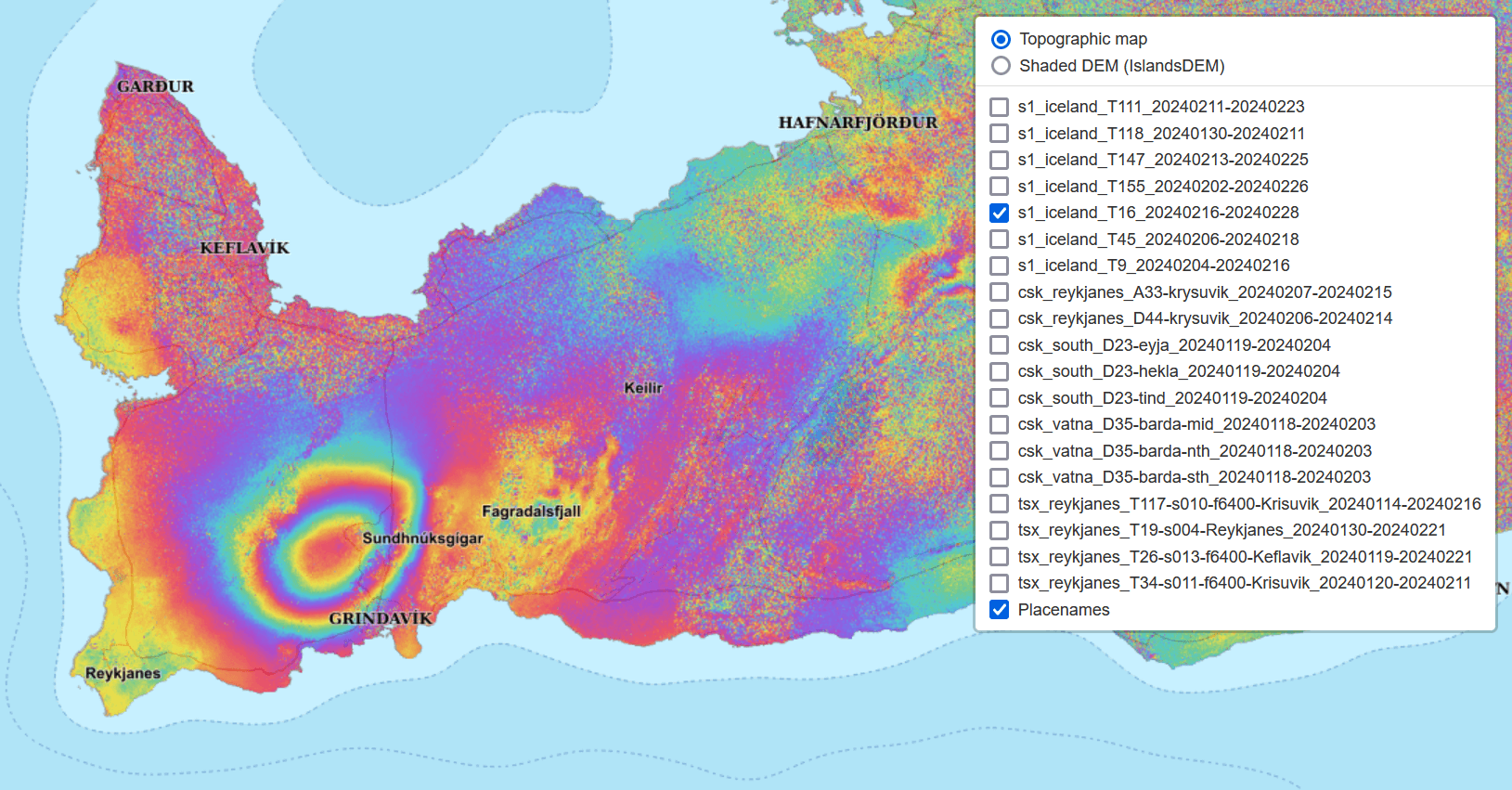
Task: Show the s1_iceland_T9_20240204-20240216 layer
Action: tap(999, 265)
